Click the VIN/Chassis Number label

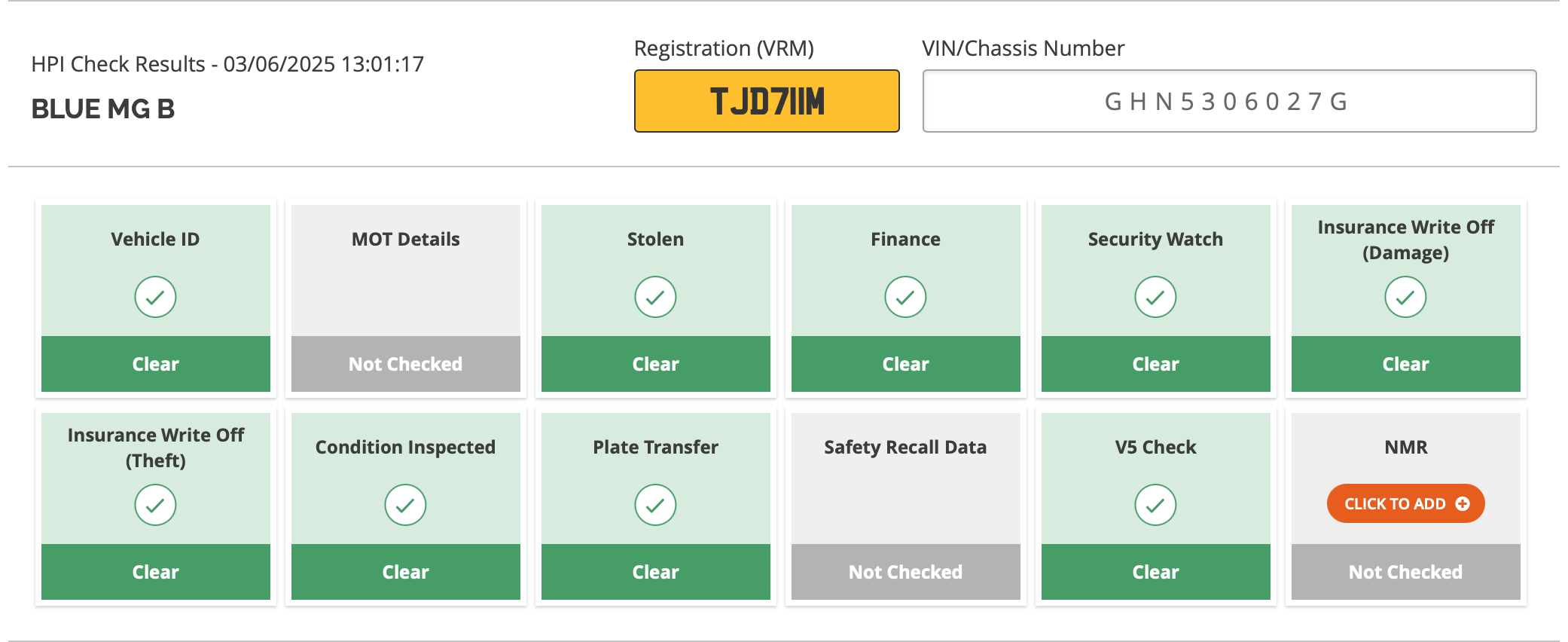1023,48
